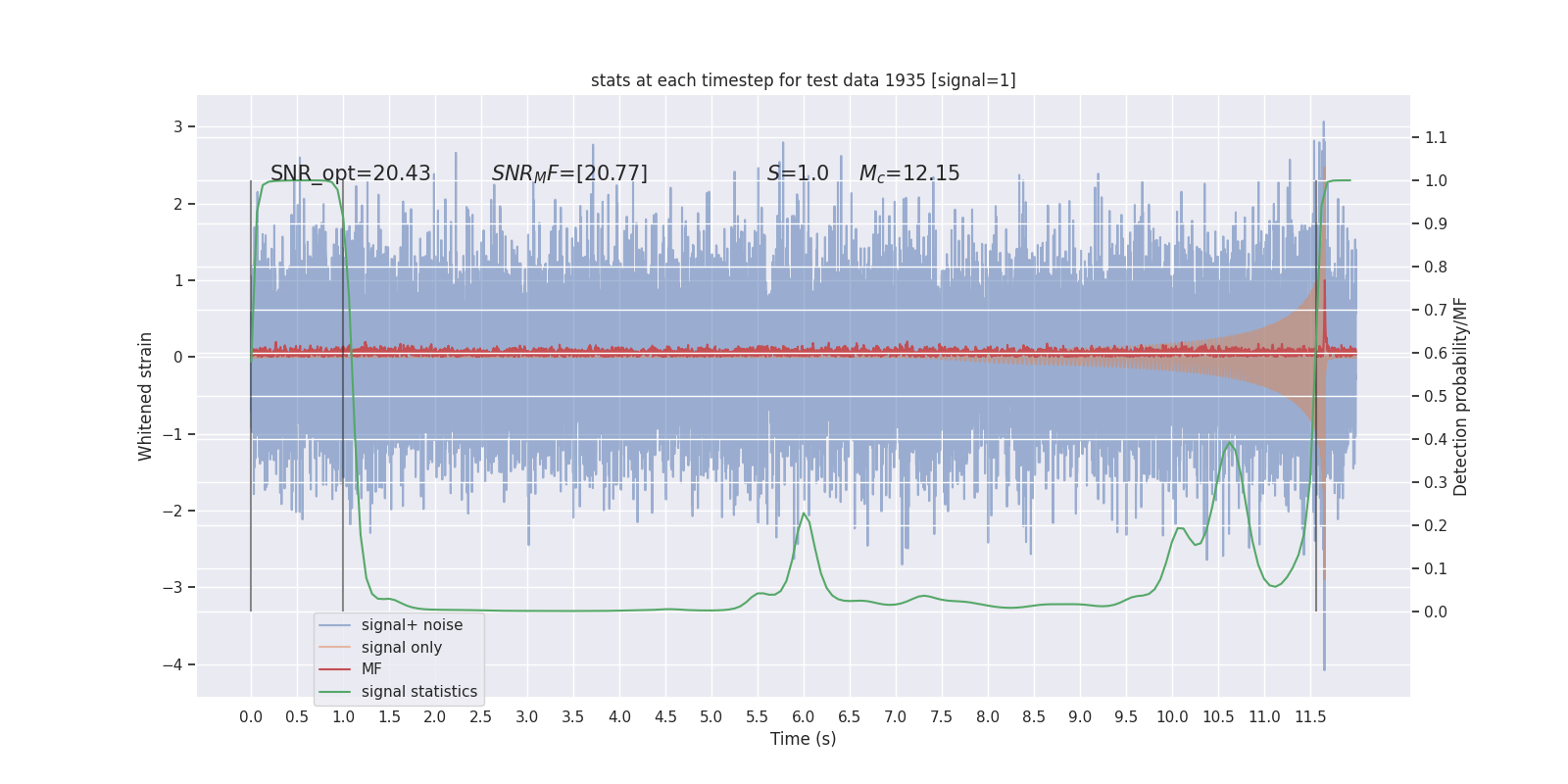
Task: Click the right y-axis tick label 0.3
Action: pyautogui.click(x=1436, y=482)
